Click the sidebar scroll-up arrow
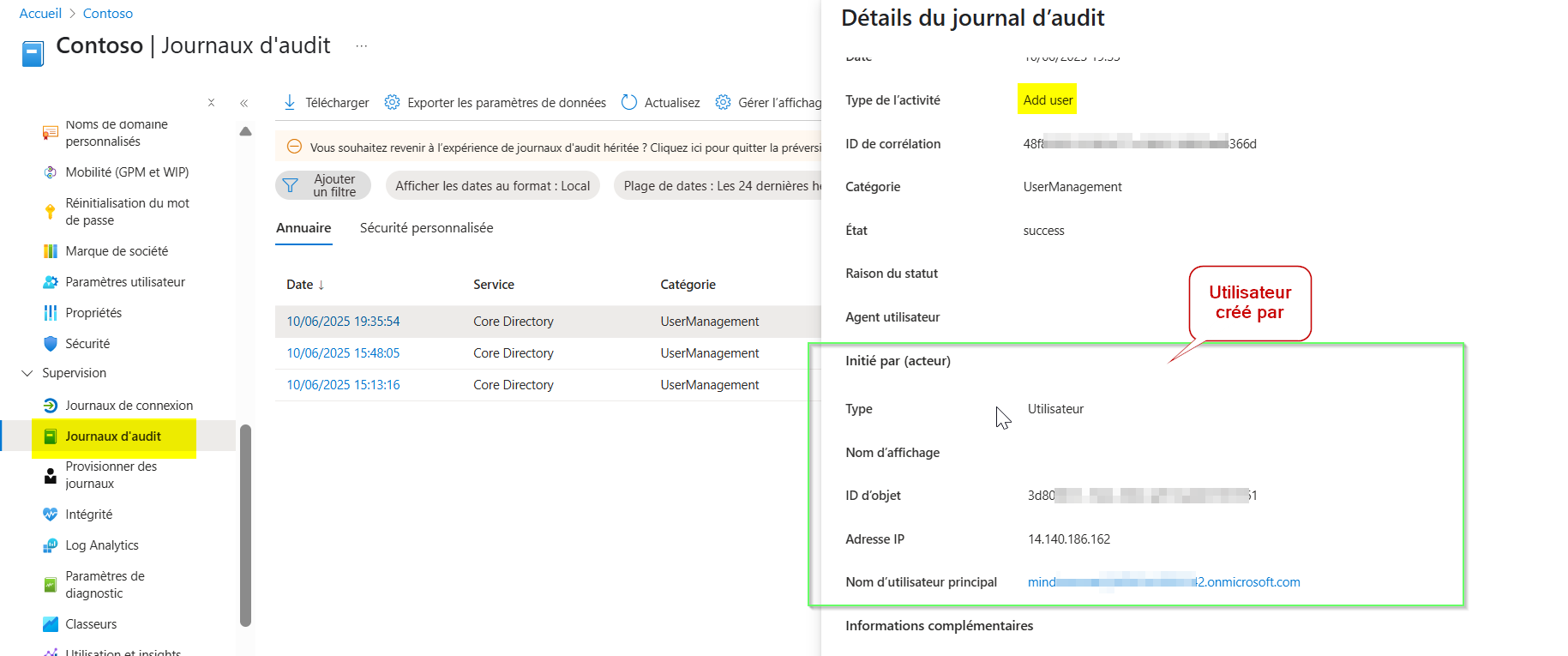Image resolution: width=1568 pixels, height=656 pixels. tap(246, 131)
